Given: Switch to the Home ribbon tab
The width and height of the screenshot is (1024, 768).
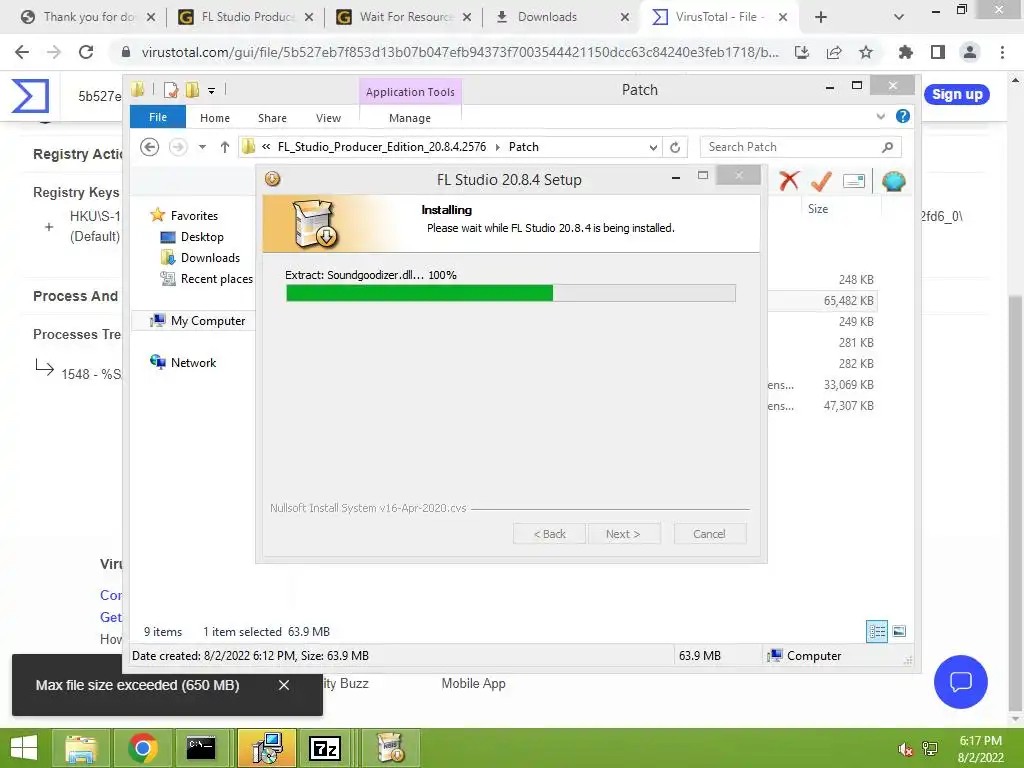Looking at the screenshot, I should click(215, 118).
